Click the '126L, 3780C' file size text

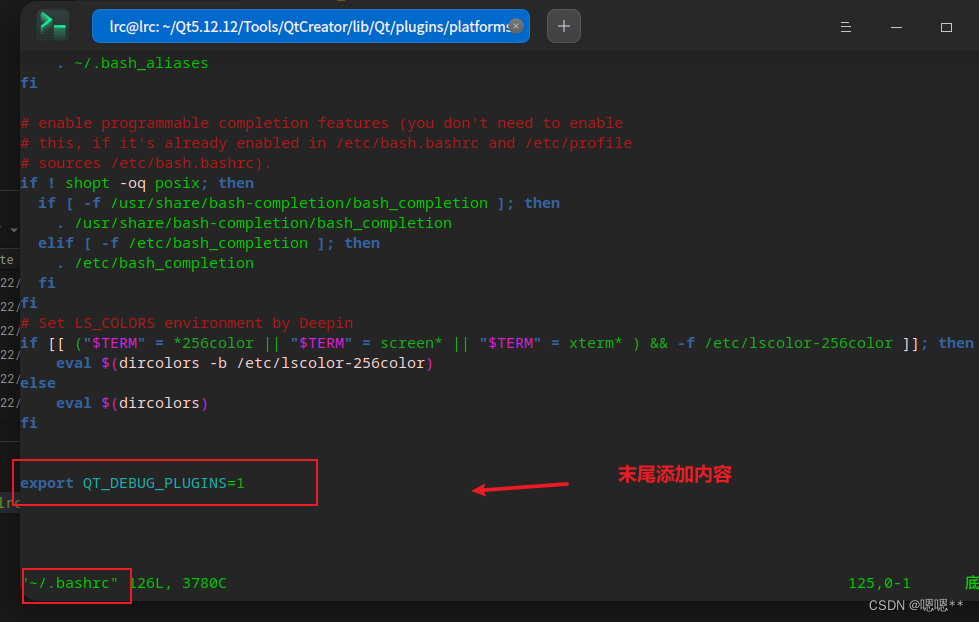pyautogui.click(x=178, y=583)
